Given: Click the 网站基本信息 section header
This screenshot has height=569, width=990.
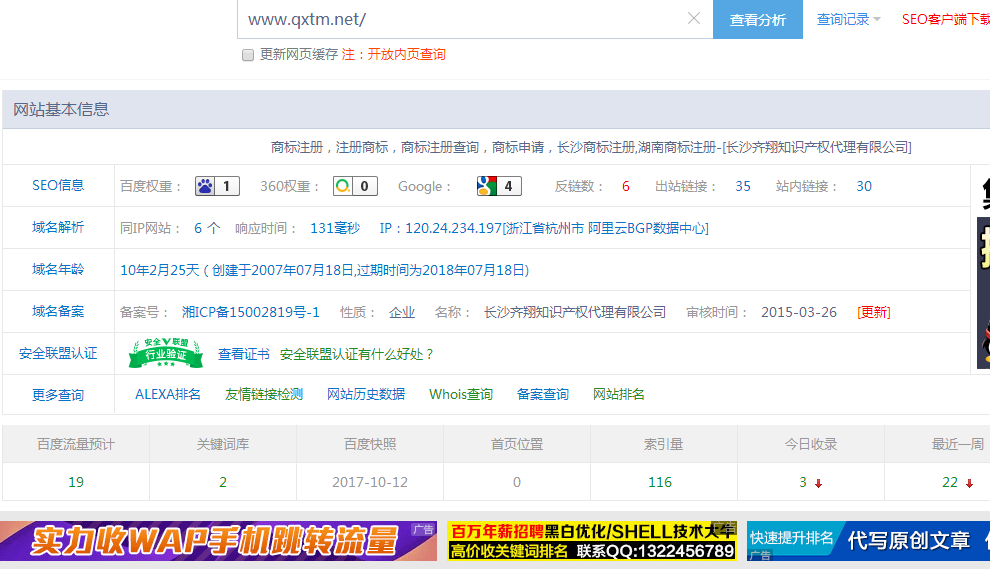Looking at the screenshot, I should [x=61, y=109].
